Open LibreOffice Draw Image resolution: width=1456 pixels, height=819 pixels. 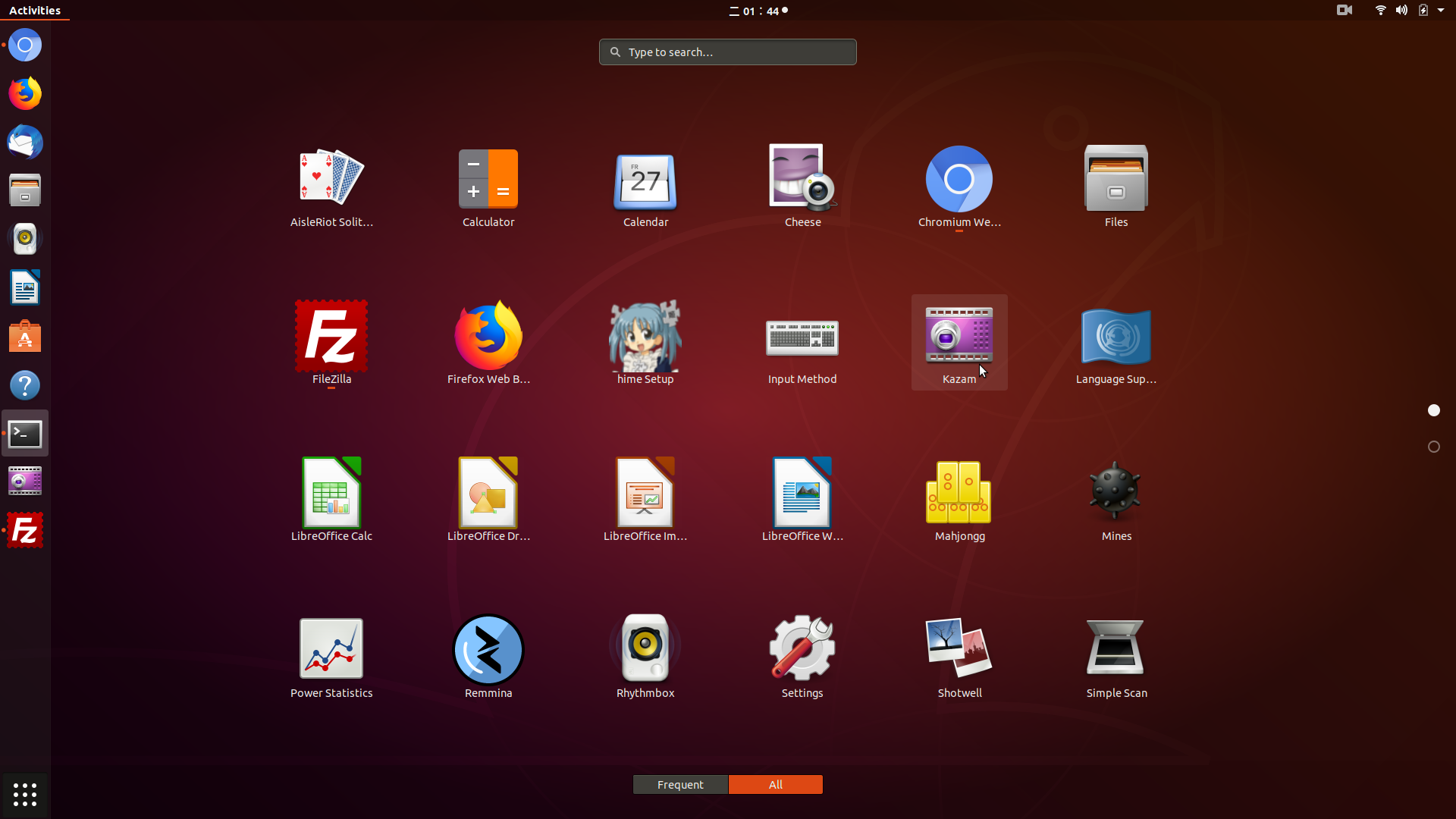tap(488, 500)
